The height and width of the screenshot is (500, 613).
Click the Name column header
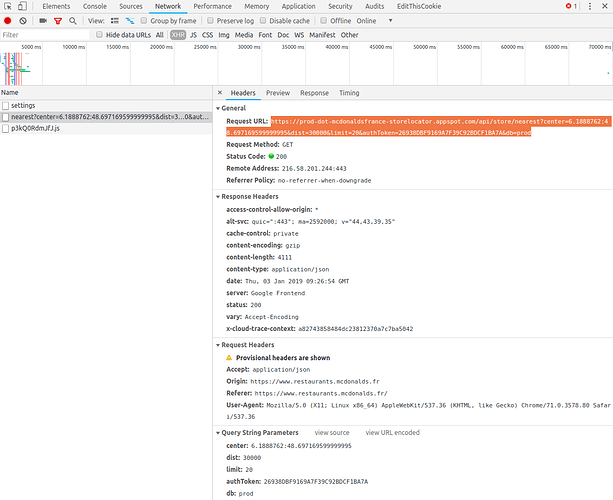pos(106,93)
